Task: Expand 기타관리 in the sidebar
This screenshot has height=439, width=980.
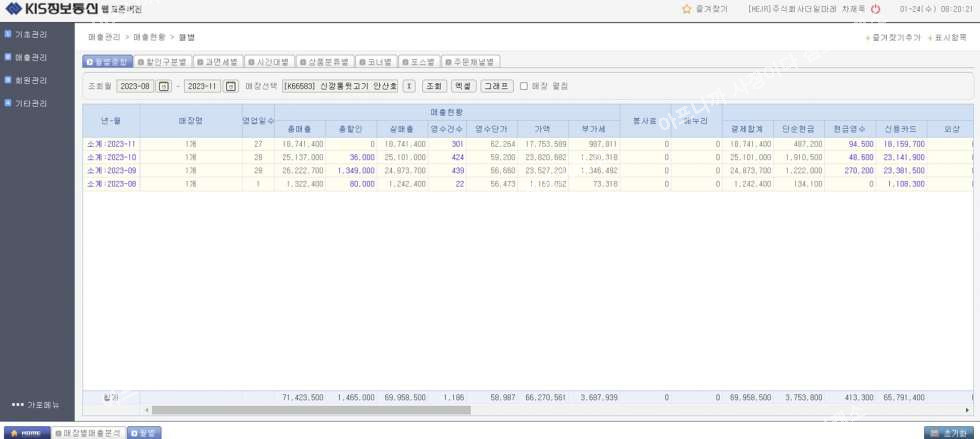Action: [x=32, y=103]
